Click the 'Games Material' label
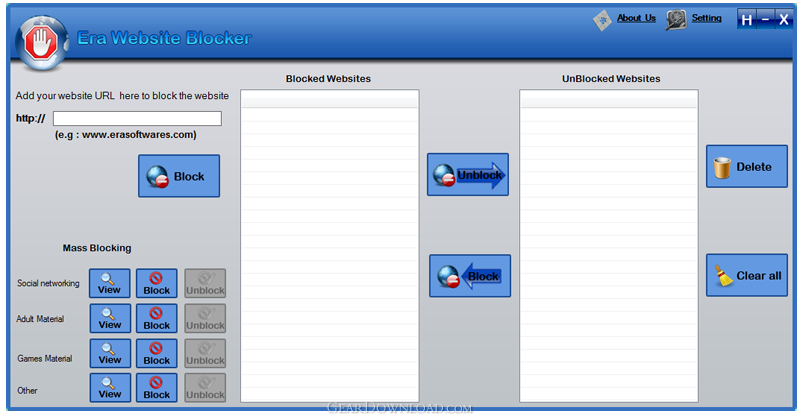 (x=45, y=359)
